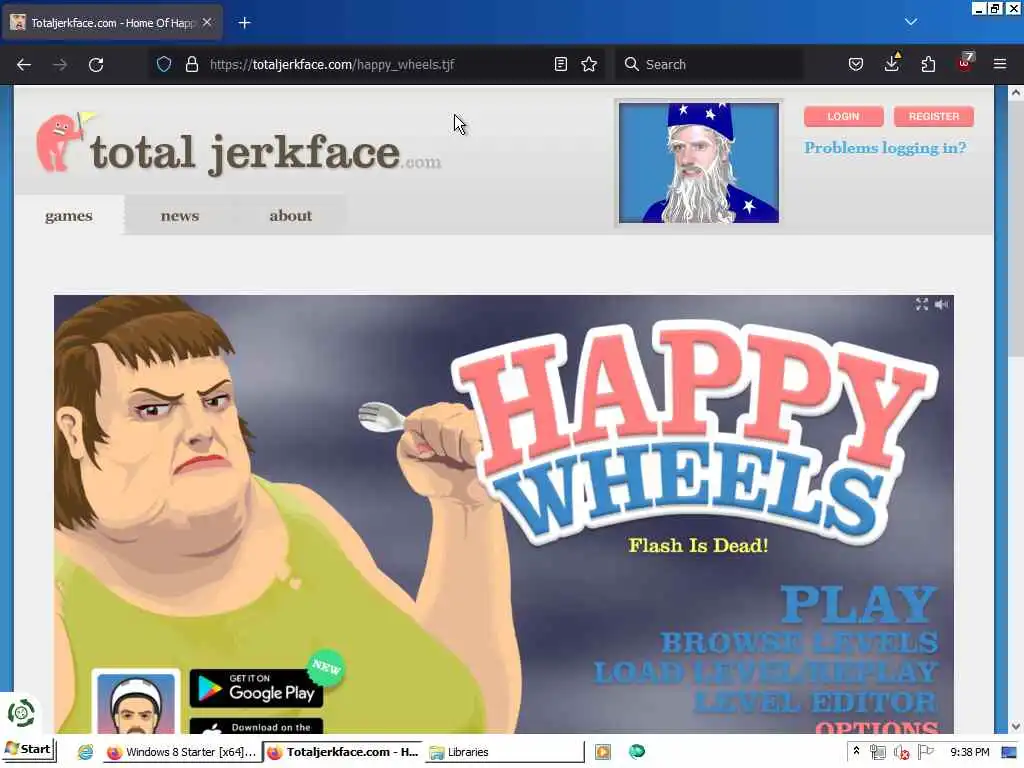Select the Totaljerkface browser tab
The height and width of the screenshot is (768, 1024).
pyautogui.click(x=112, y=23)
